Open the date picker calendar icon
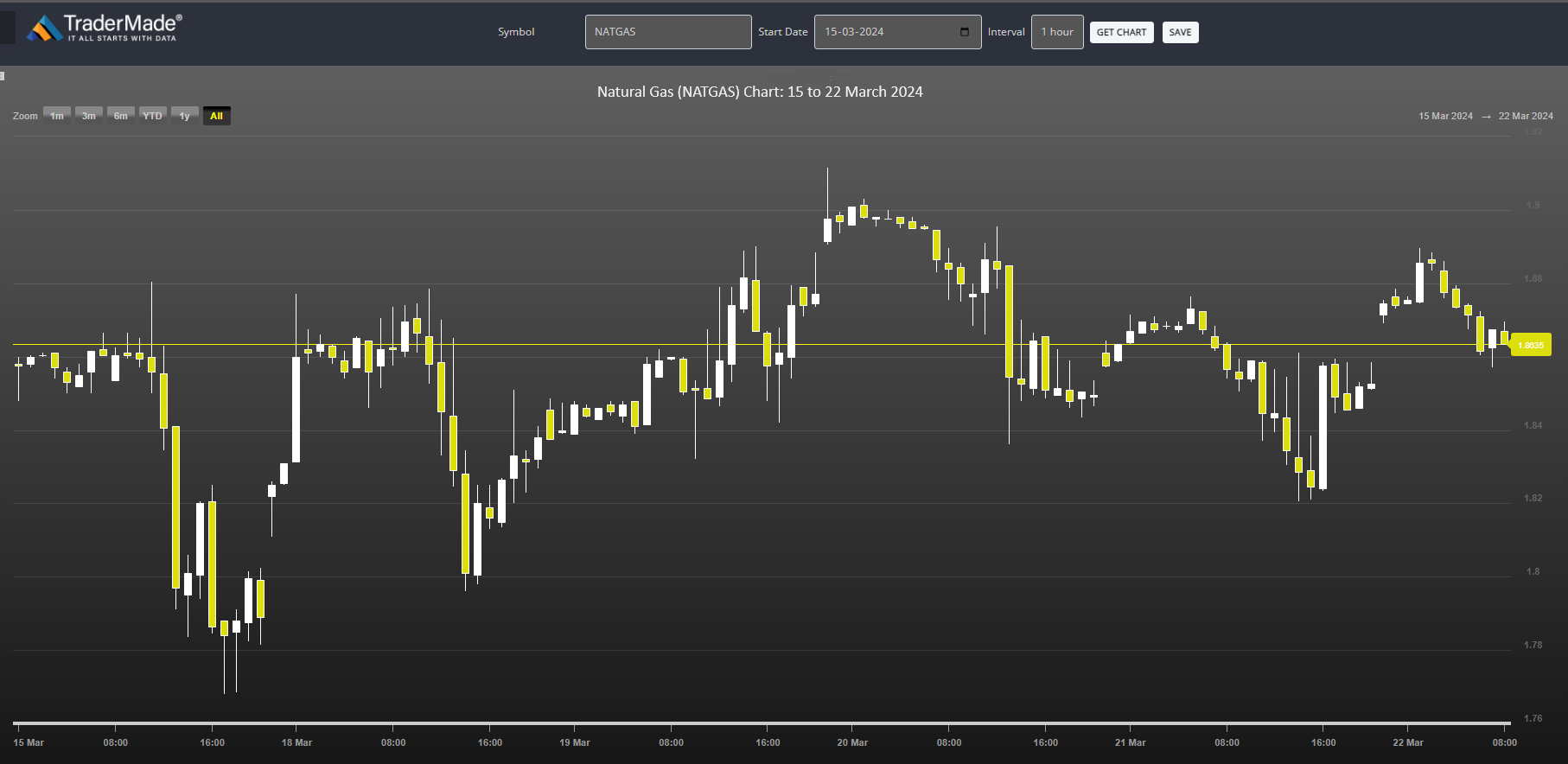Viewport: 1568px width, 764px height. [x=965, y=32]
